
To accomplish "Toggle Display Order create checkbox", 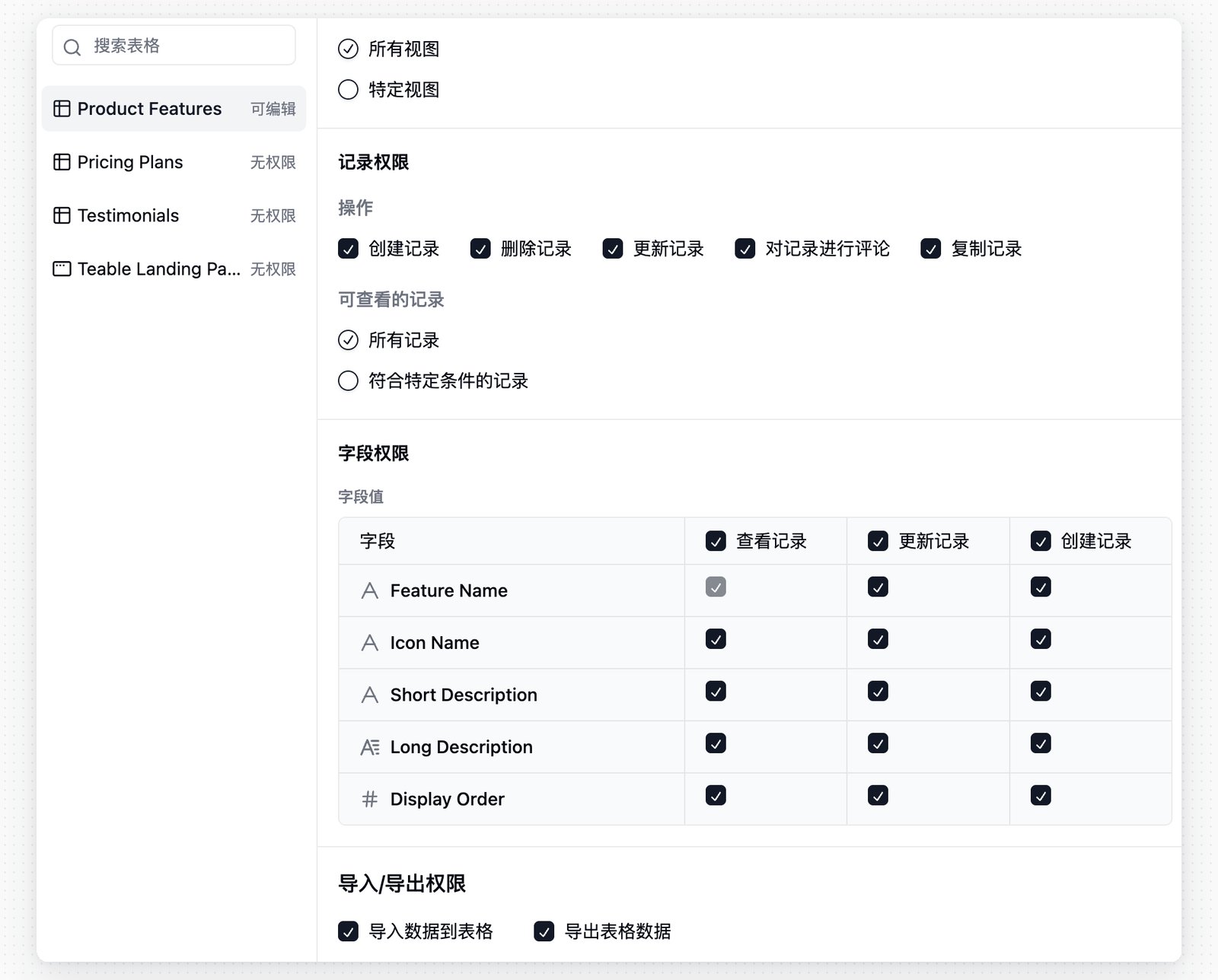I will [x=1041, y=795].
